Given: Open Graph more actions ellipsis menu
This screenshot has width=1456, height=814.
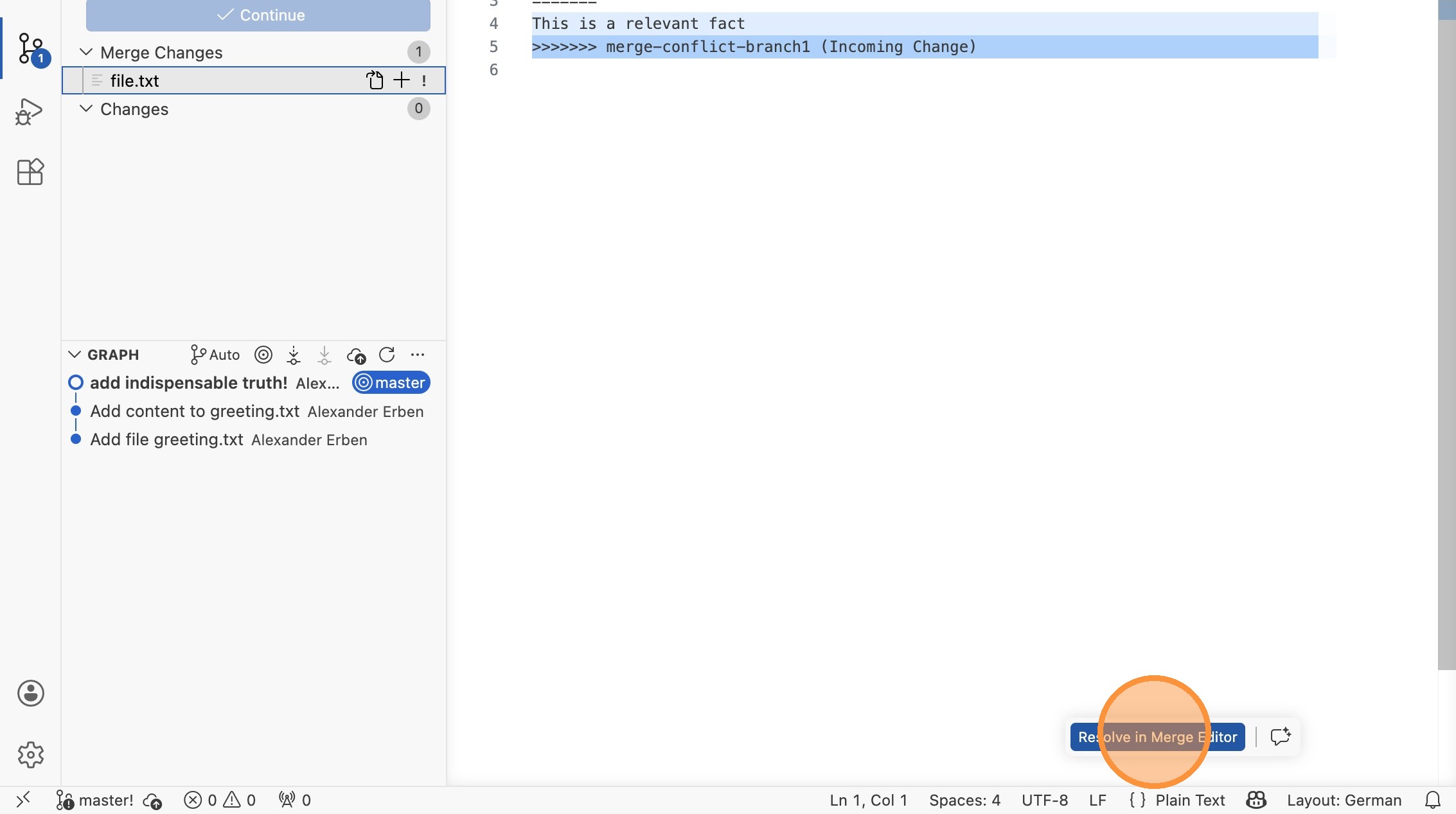Looking at the screenshot, I should point(418,355).
